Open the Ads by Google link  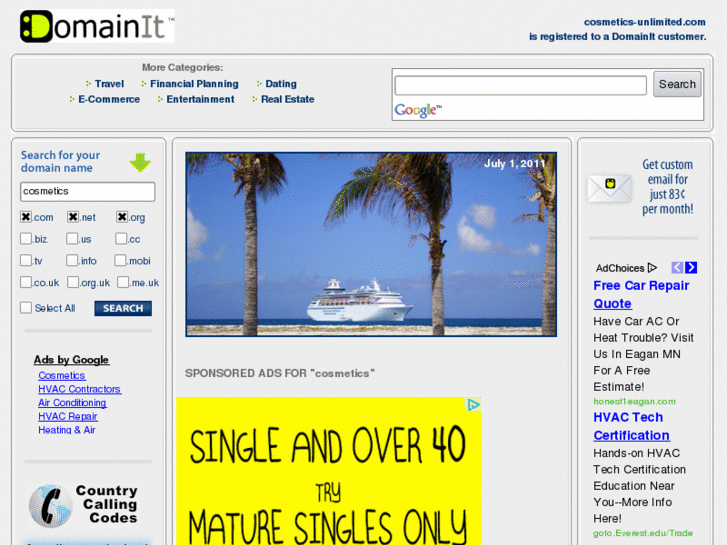click(71, 360)
